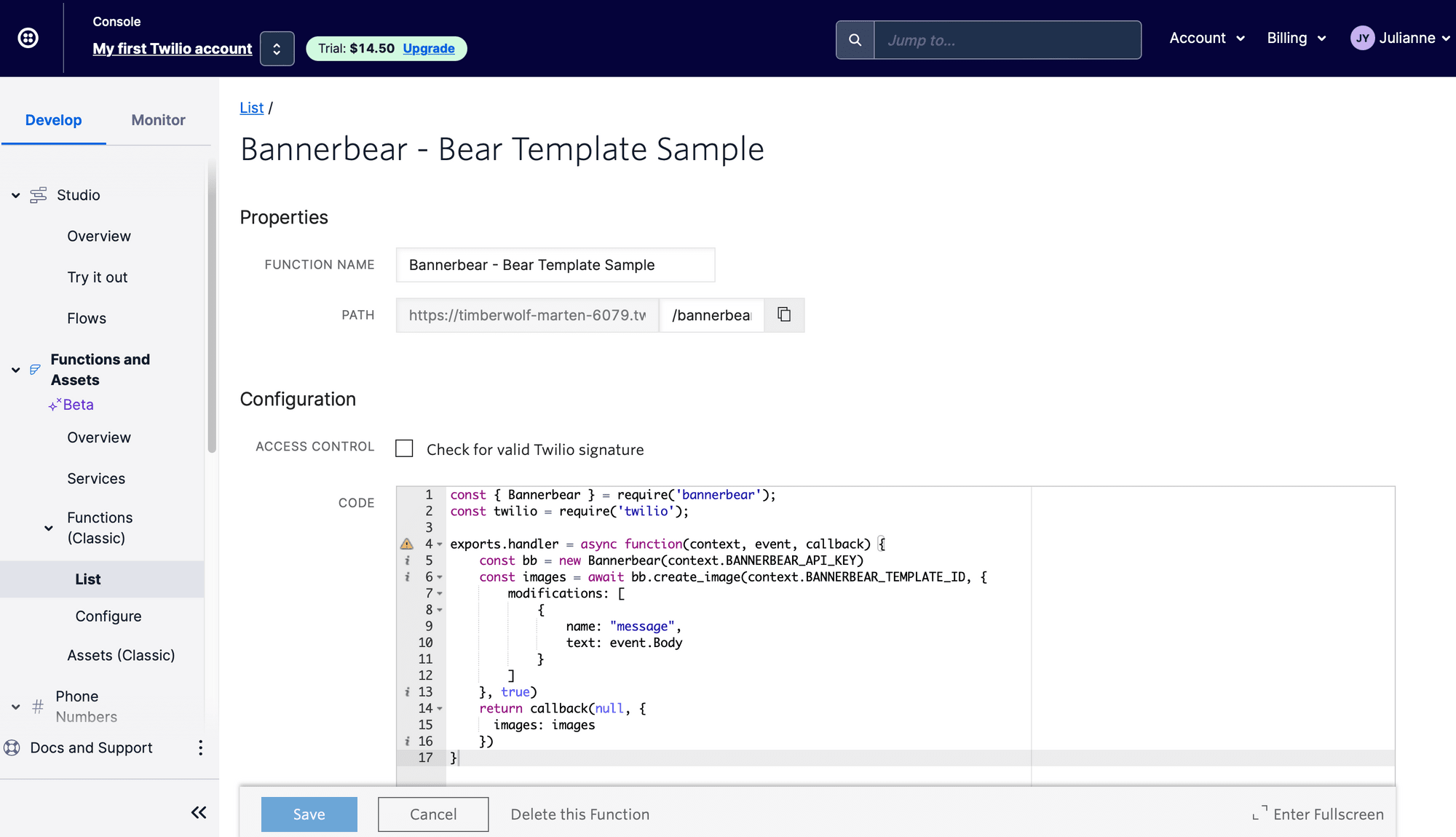Collapse the sidebar with double-chevron icon

[x=199, y=812]
